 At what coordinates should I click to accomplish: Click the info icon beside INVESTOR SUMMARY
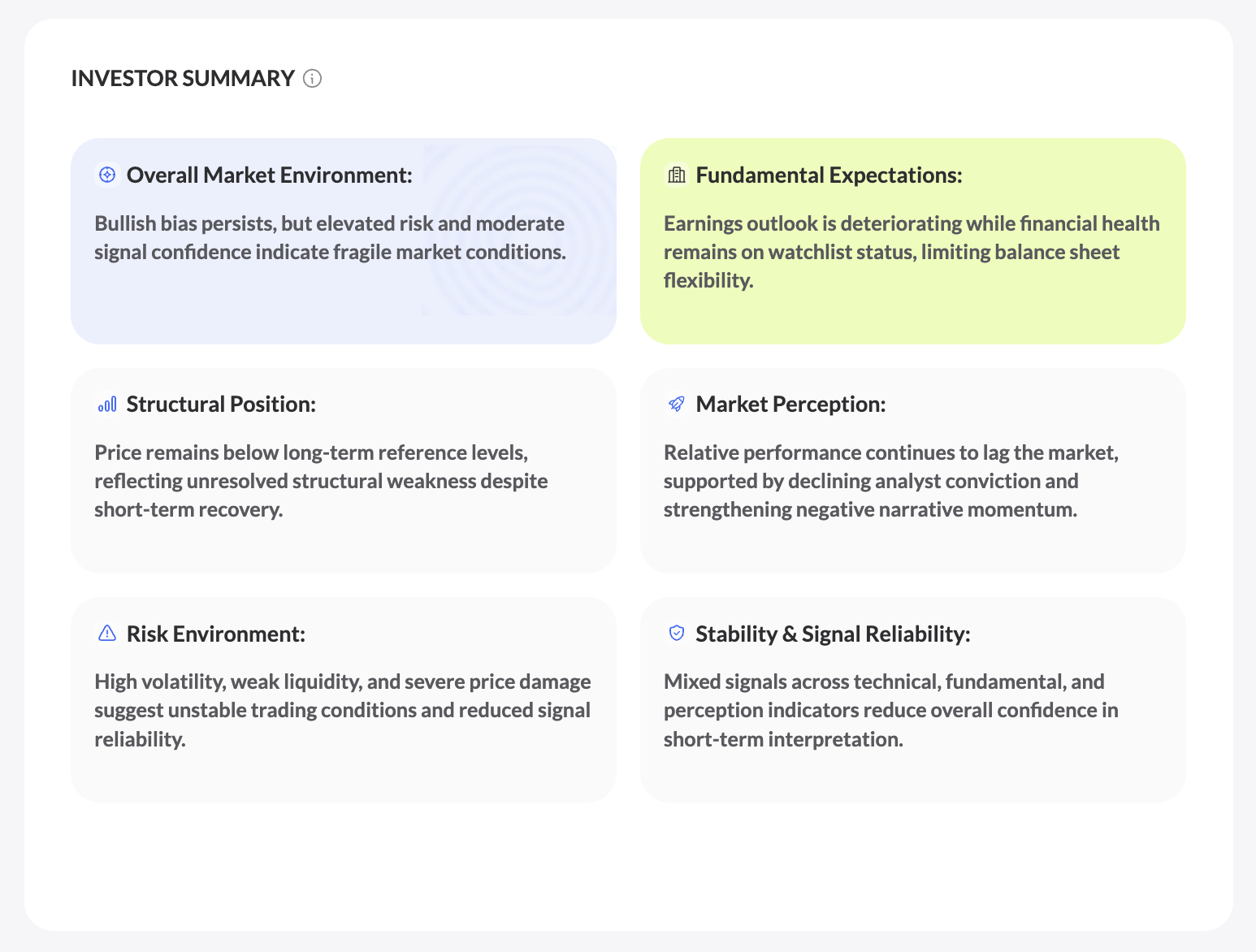(312, 78)
